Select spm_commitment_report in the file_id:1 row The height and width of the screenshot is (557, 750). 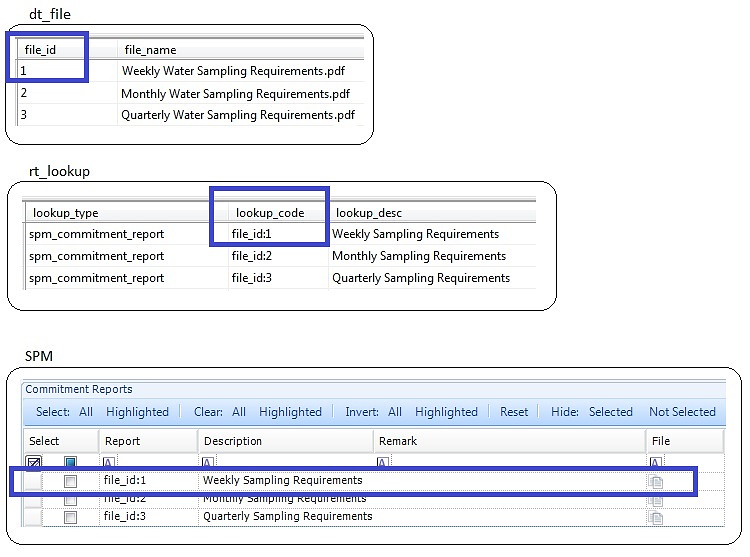click(97, 234)
